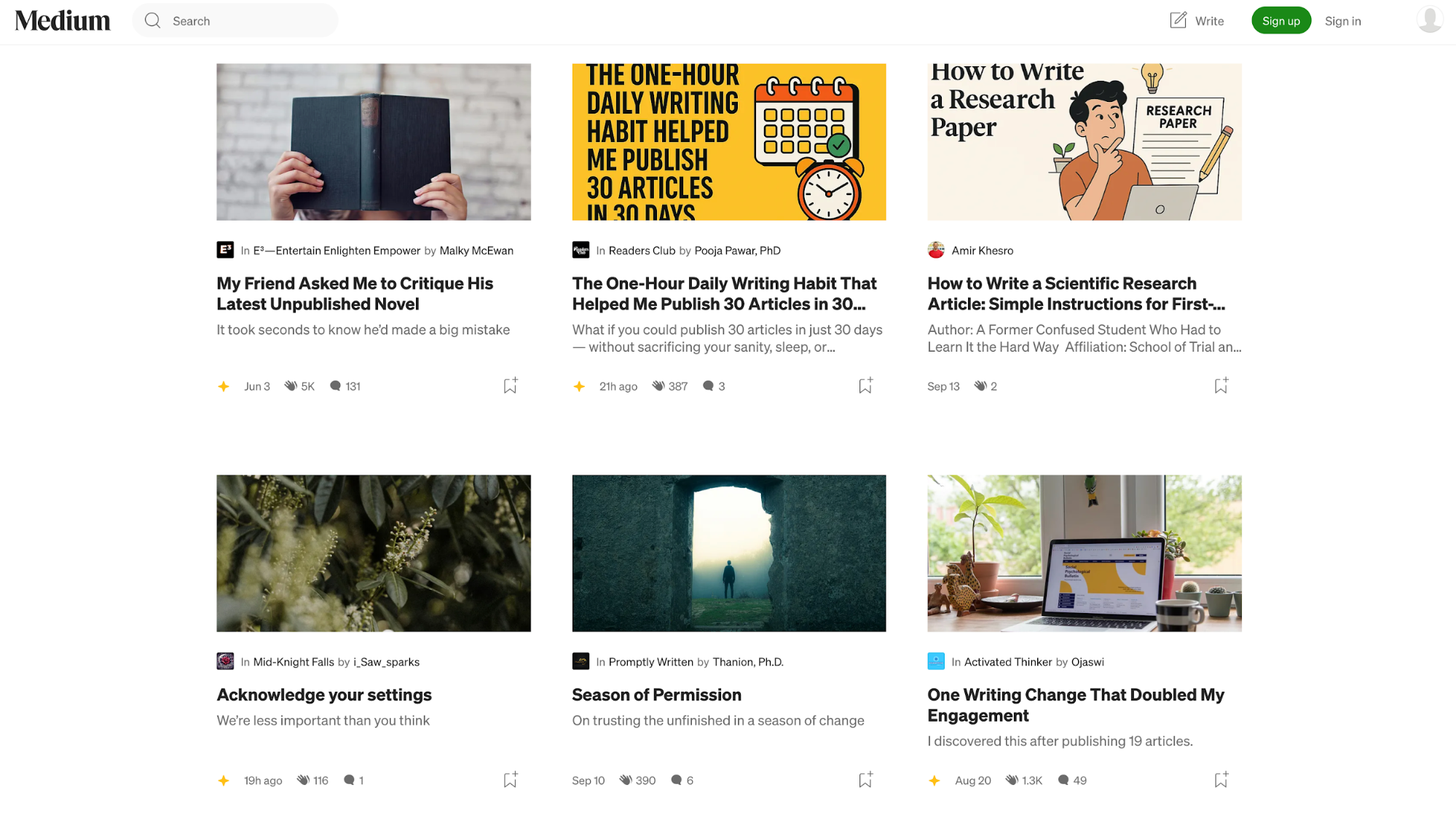The image size is (1456, 814).
Task: Save One Writing Change That Doubled article
Action: 1221,779
